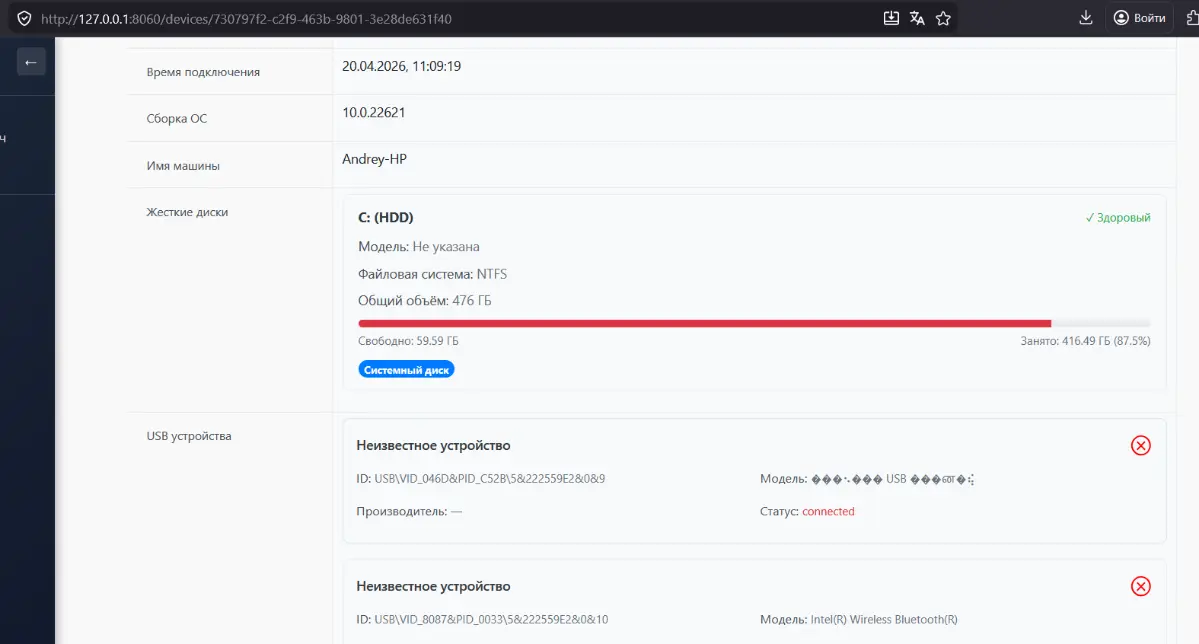This screenshot has height=644, width=1199.
Task: Click the Жесткие диски label
Action: tap(187, 212)
